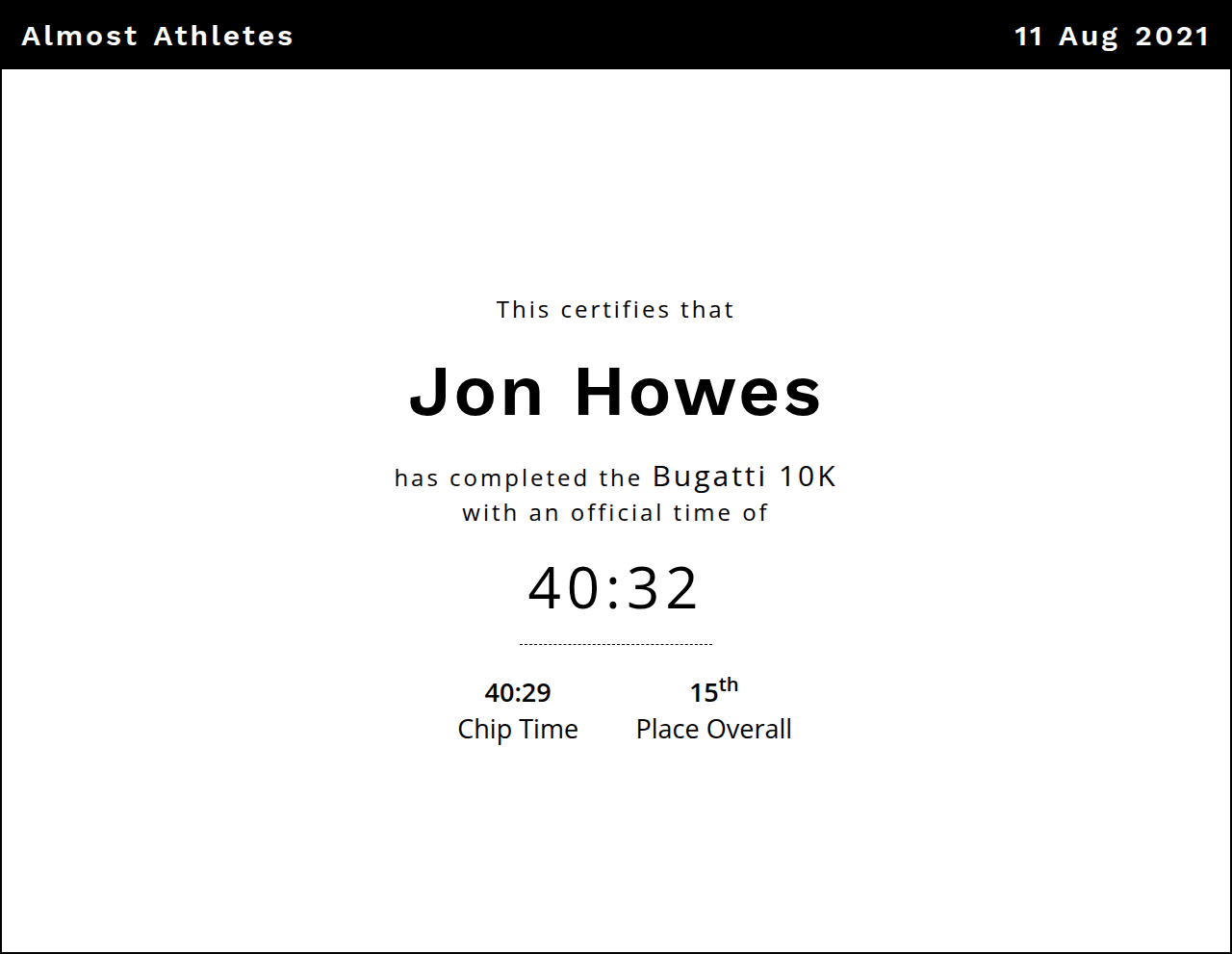
Task: Click the word Aug in the date
Action: tap(1089, 37)
